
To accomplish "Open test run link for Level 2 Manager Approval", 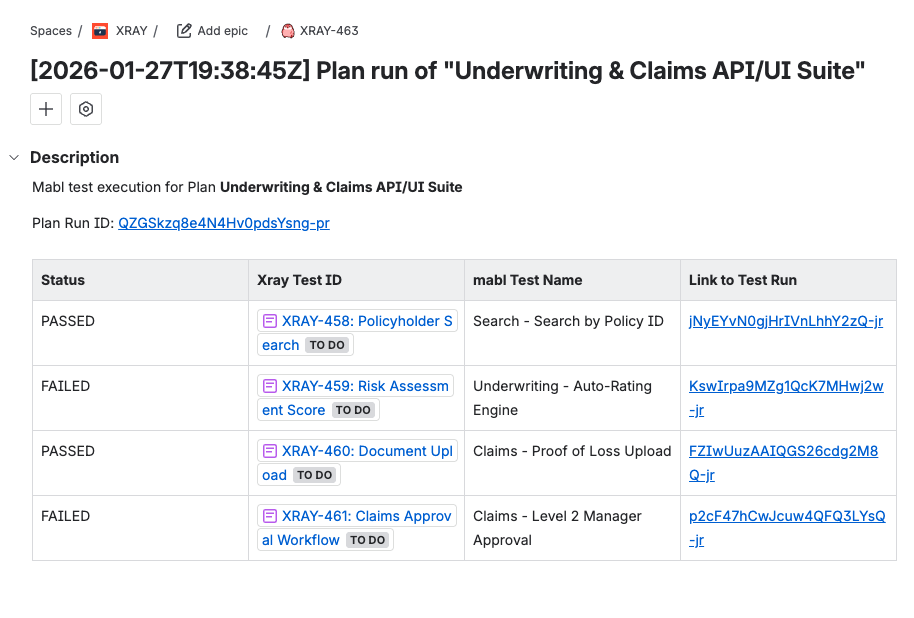I will tap(786, 516).
